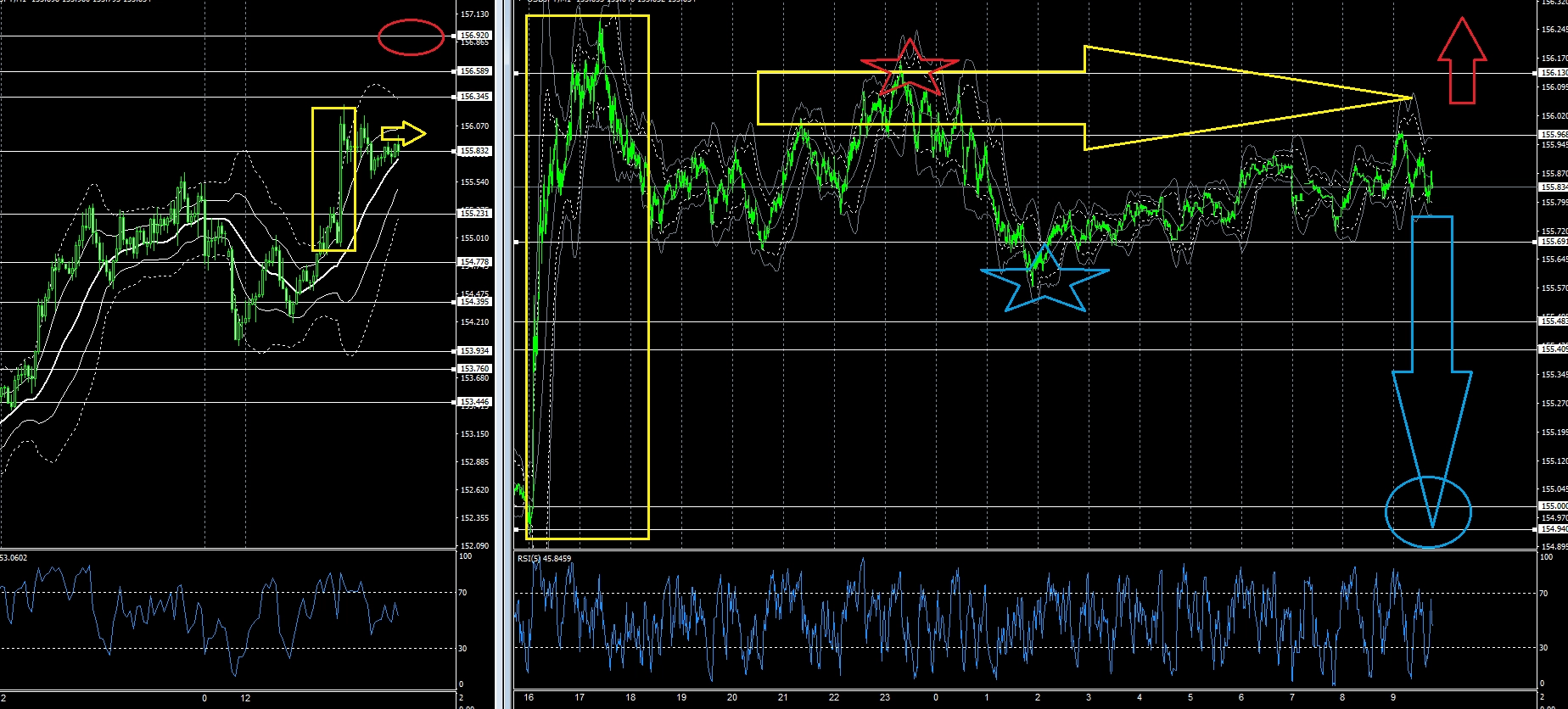
Task: Click the divider between the two charts
Action: tap(501, 339)
